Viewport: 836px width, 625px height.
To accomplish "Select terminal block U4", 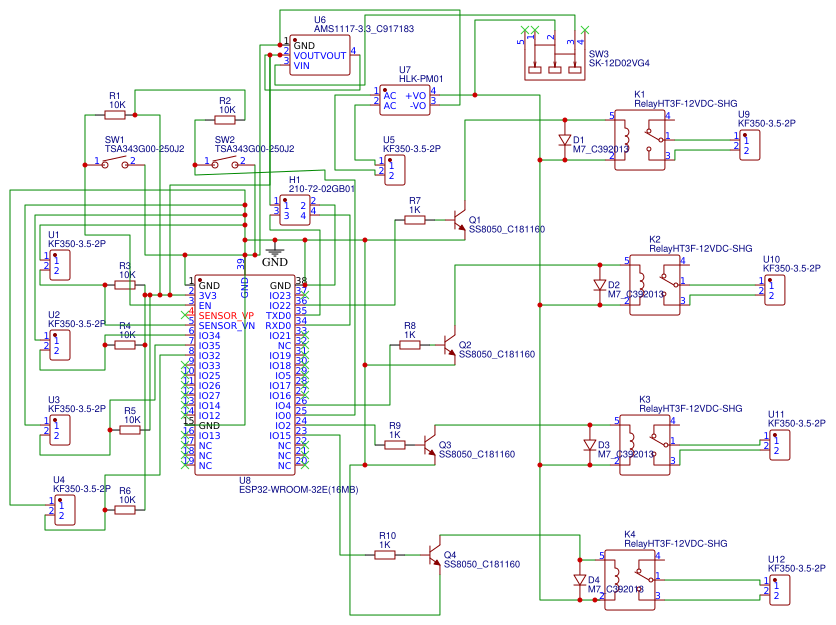I will [65, 510].
